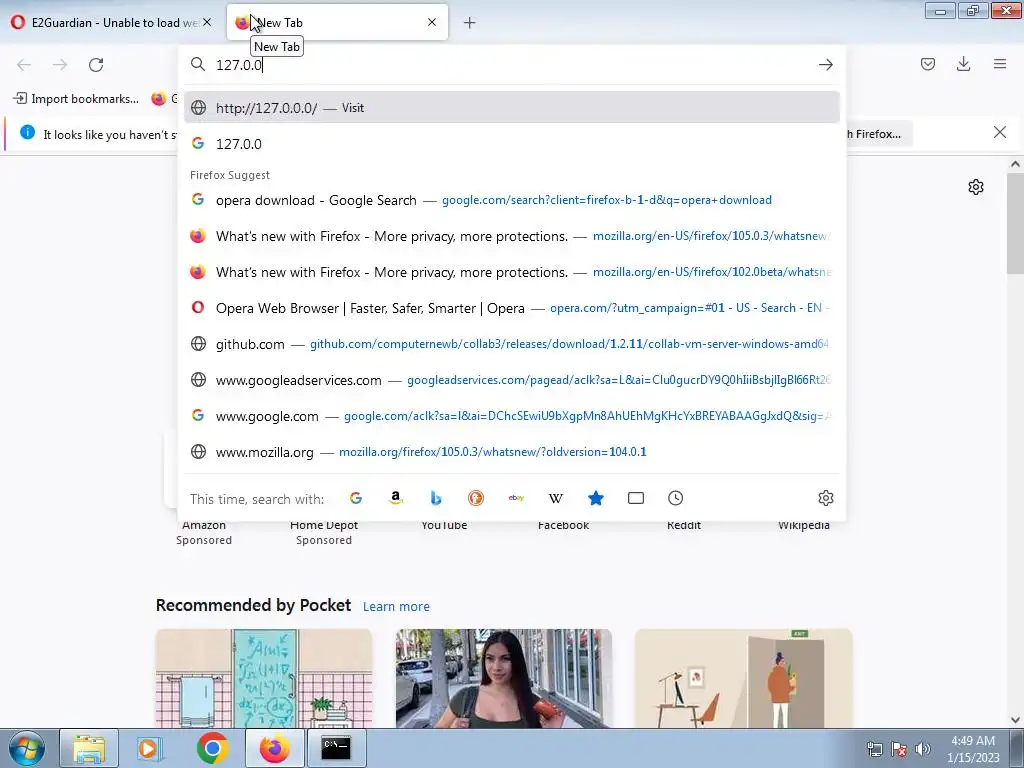Go forward with the forward arrow
Viewport: 1024px width, 768px height.
coord(60,65)
